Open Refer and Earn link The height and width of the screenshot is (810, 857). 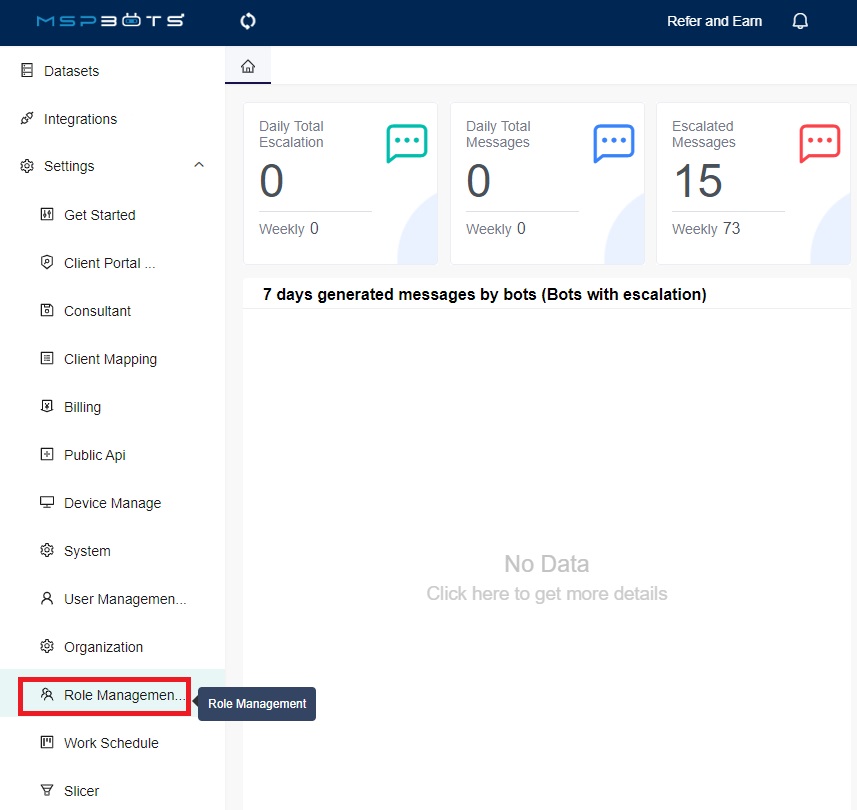coord(714,21)
